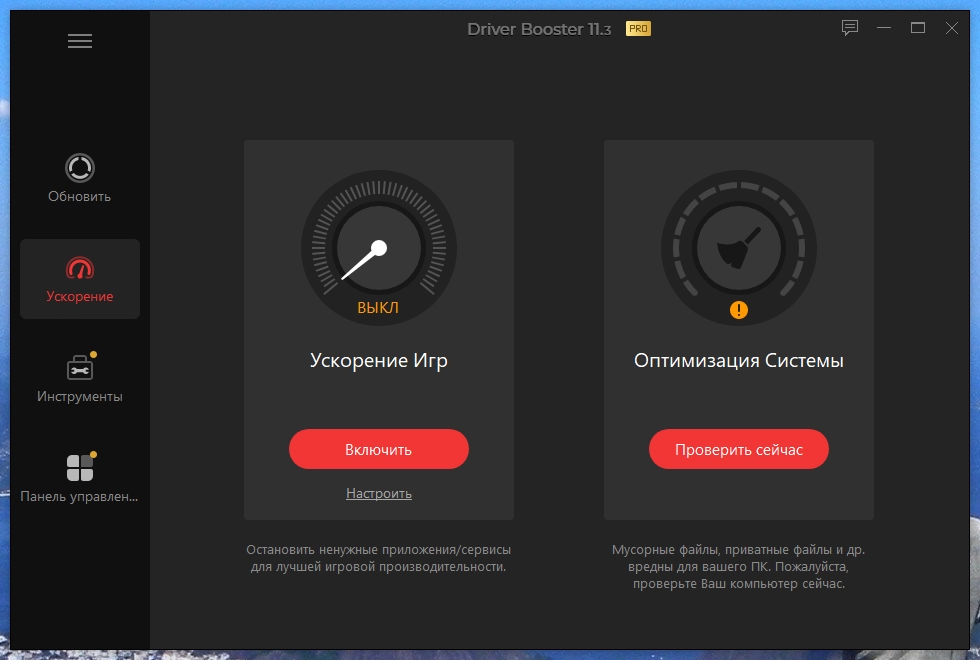Viewport: 980px width, 660px height.
Task: Click the text starting with Мусорные файлы
Action: [739, 567]
